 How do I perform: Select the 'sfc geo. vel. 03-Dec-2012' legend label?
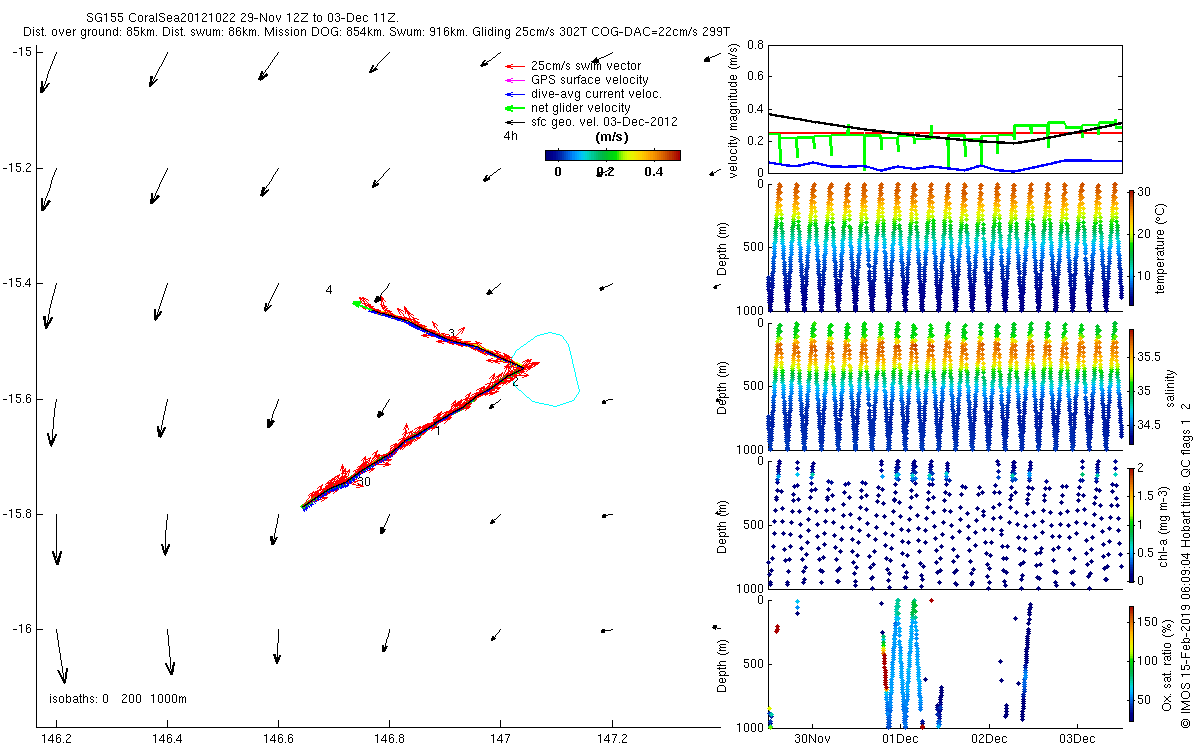[x=604, y=122]
